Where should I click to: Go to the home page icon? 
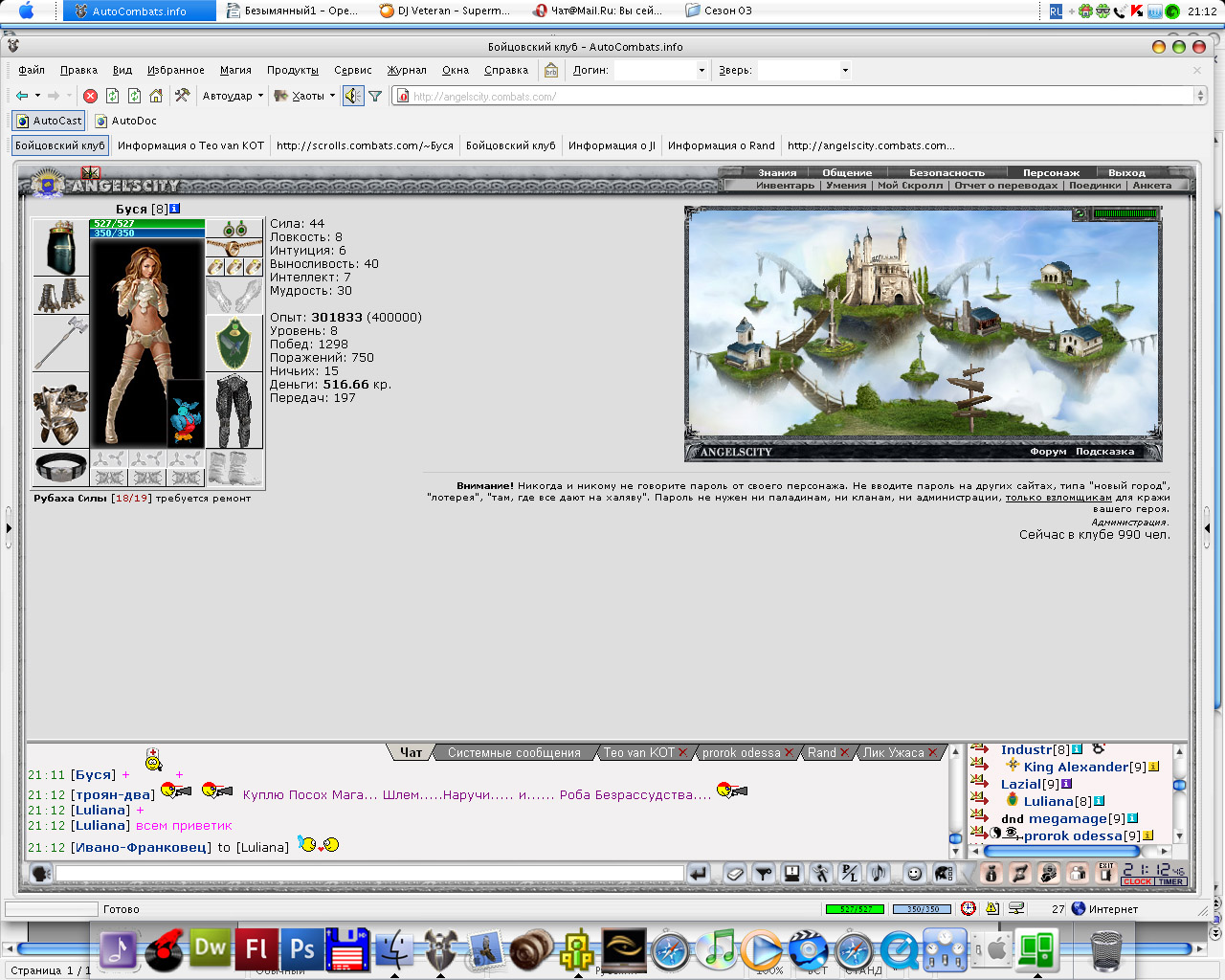156,96
